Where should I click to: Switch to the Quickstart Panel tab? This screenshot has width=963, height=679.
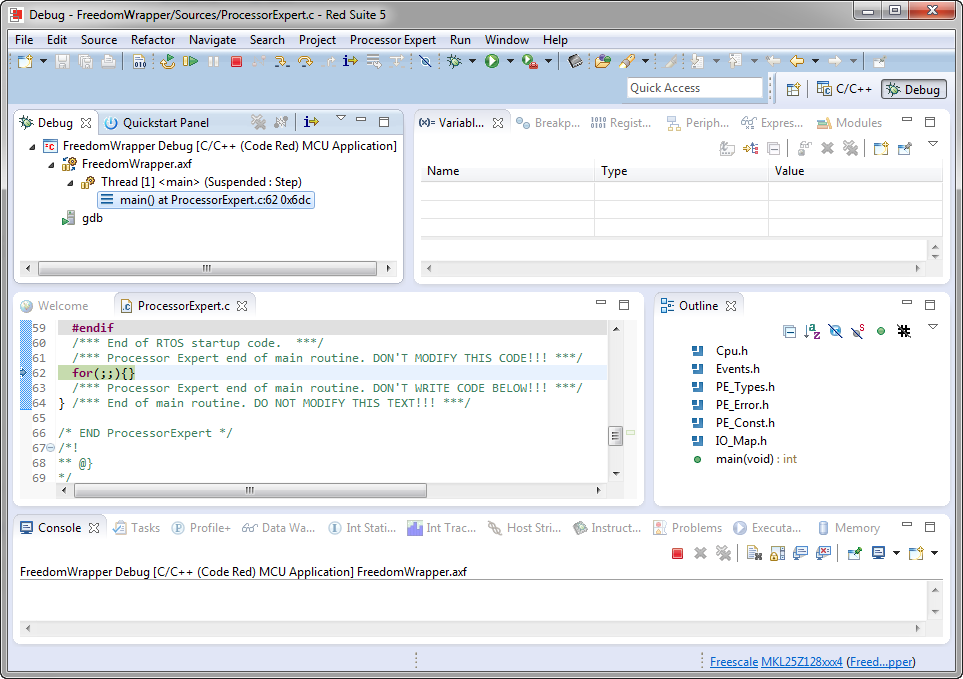(165, 123)
